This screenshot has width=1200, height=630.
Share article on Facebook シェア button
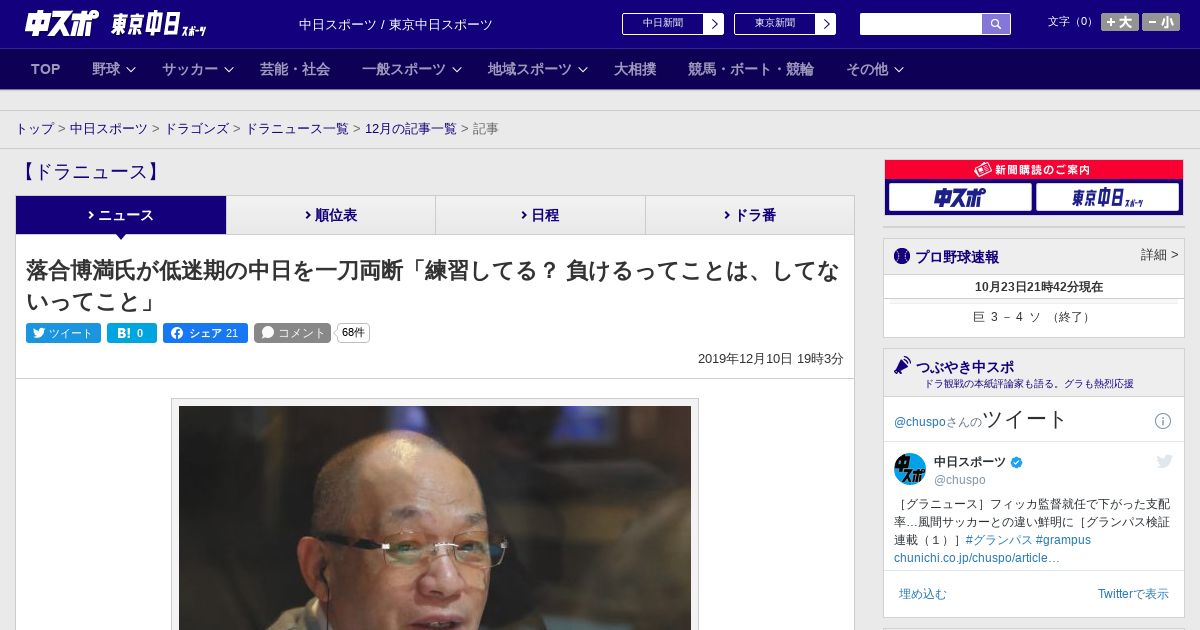tap(205, 333)
